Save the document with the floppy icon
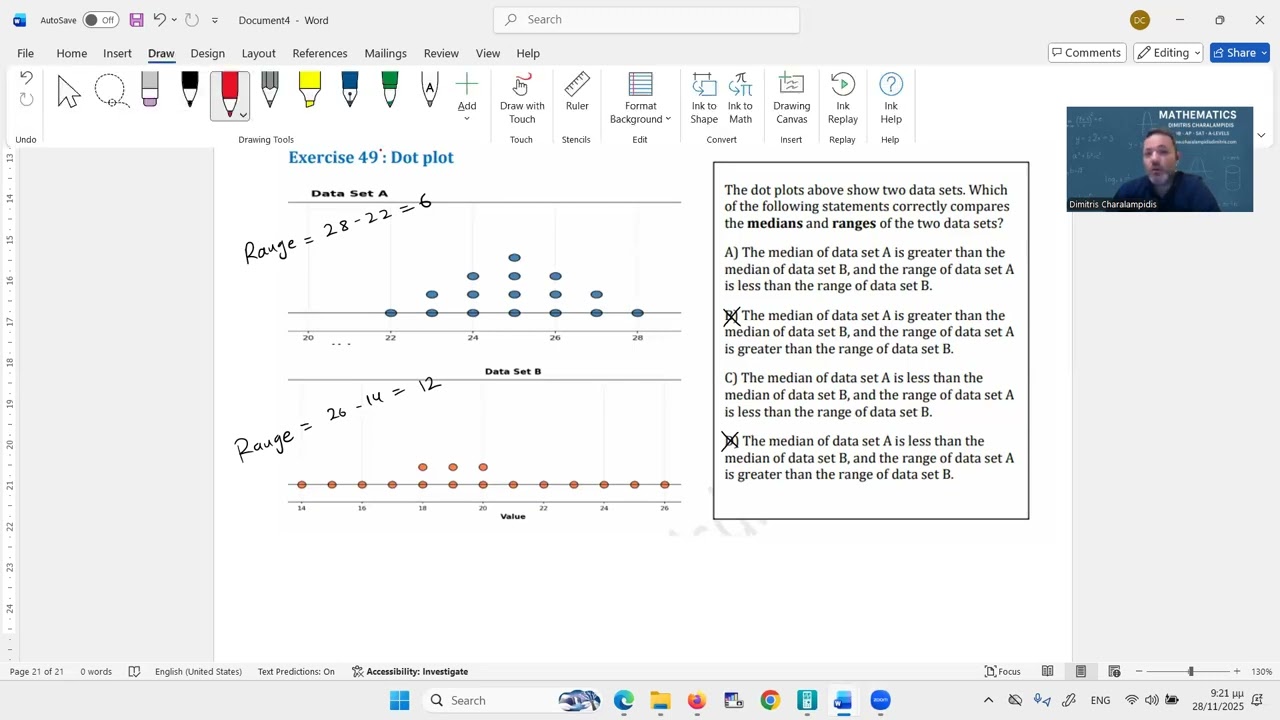 click(x=137, y=20)
